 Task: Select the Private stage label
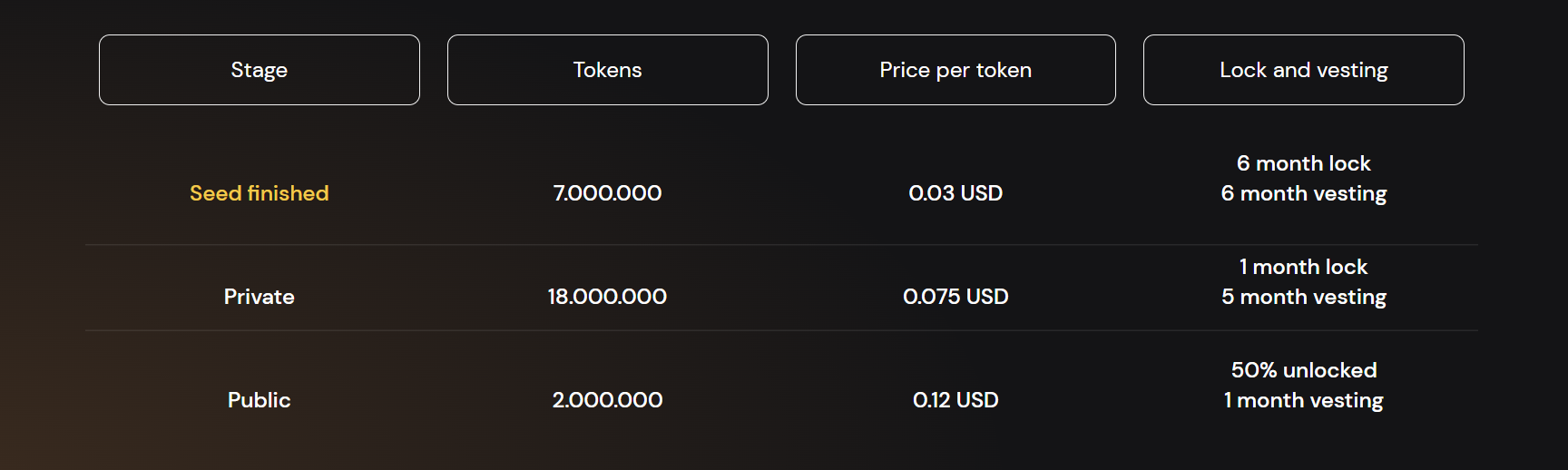[x=260, y=297]
